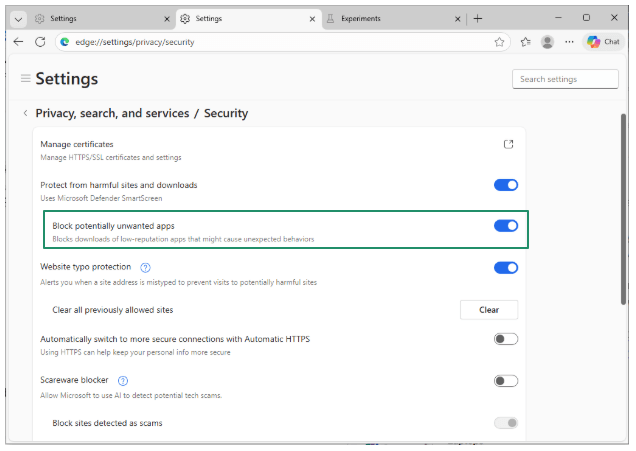Image resolution: width=636 pixels, height=451 pixels.
Task: Click the browser back arrow button
Action: tap(18, 42)
